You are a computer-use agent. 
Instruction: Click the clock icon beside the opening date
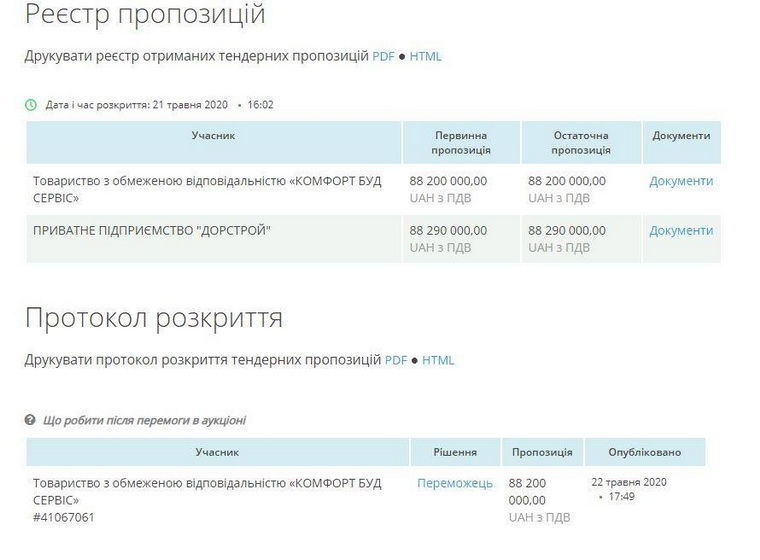[x=31, y=104]
